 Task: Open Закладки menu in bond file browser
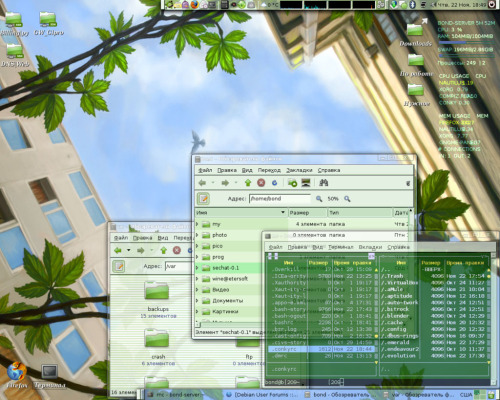point(299,170)
